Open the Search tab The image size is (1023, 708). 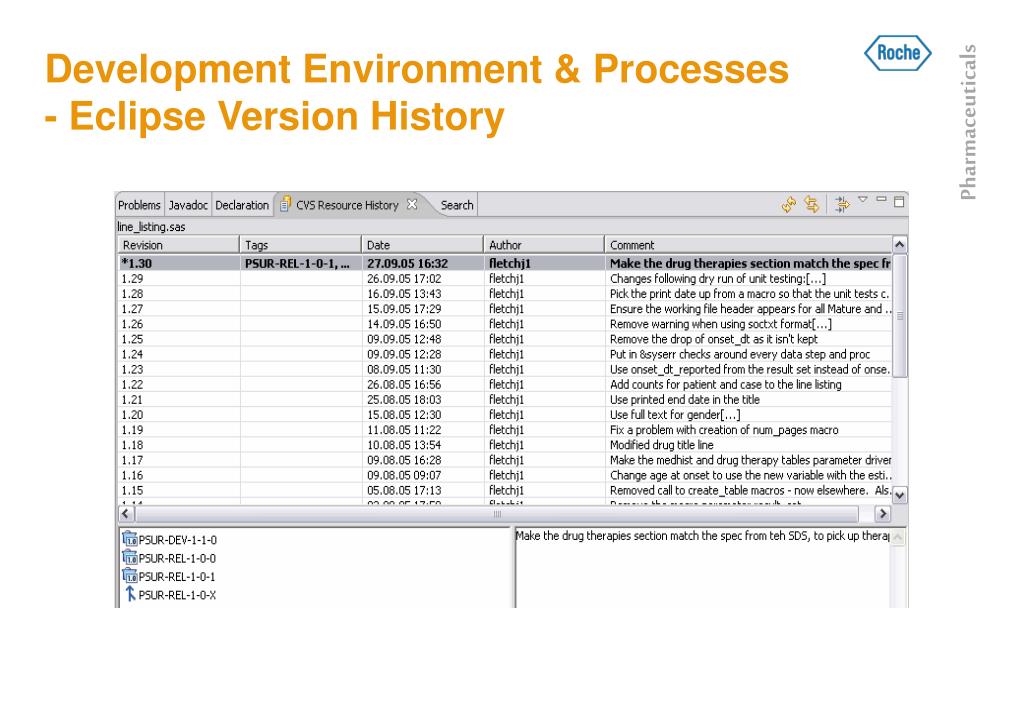click(457, 205)
